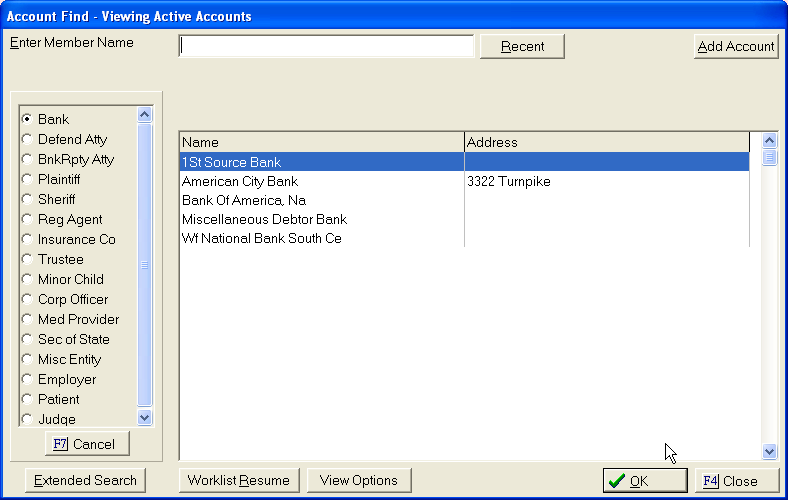
Task: Open View Options
Action: [x=358, y=481]
